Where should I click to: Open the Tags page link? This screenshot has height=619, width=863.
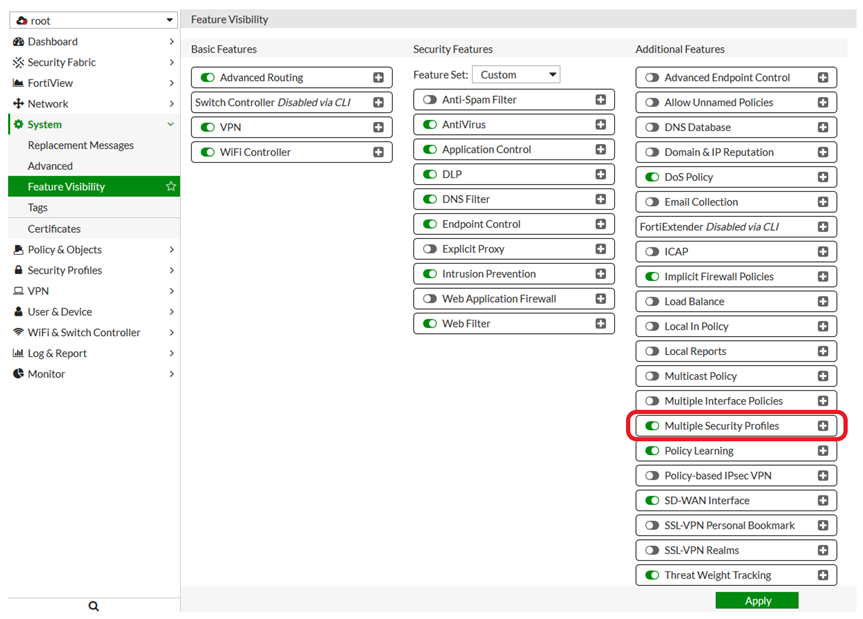pos(38,208)
